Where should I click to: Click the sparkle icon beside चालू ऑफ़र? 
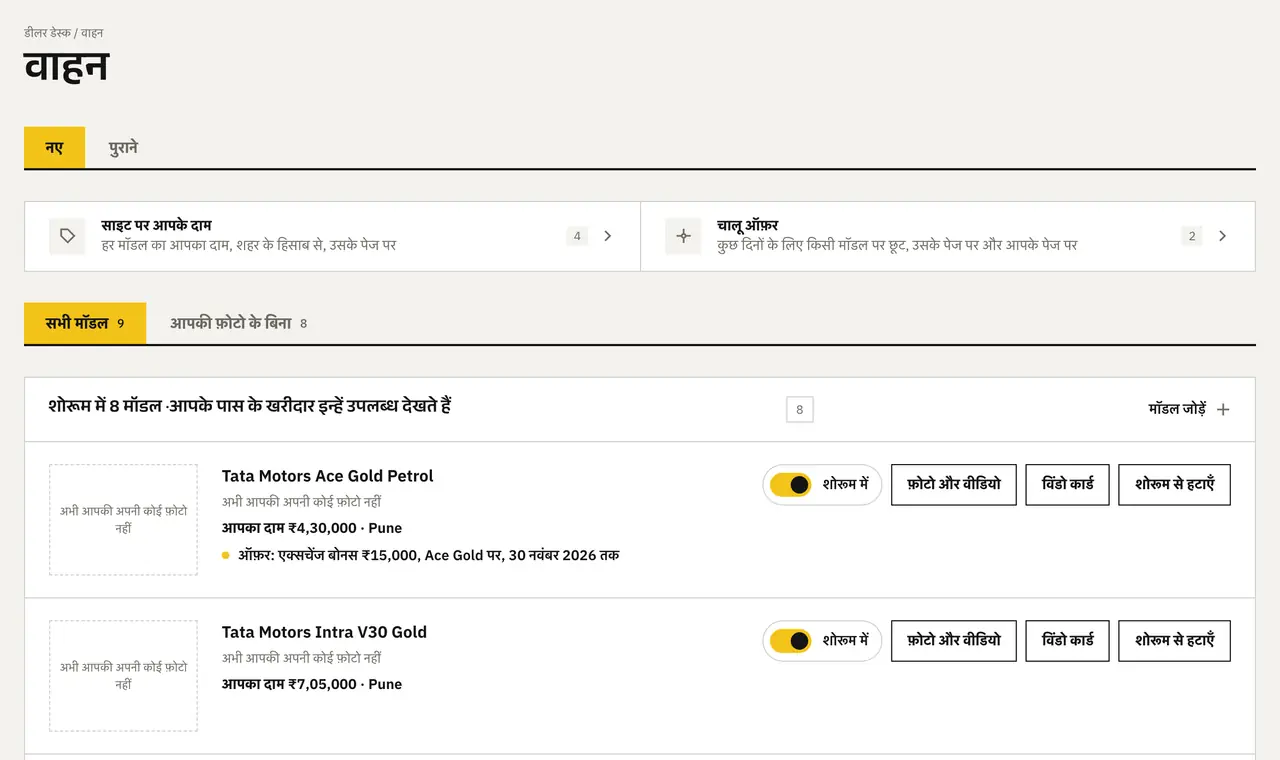tap(683, 236)
